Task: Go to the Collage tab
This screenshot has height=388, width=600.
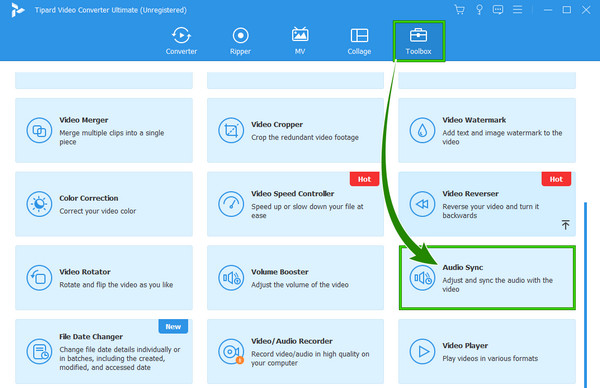Action: click(x=359, y=41)
